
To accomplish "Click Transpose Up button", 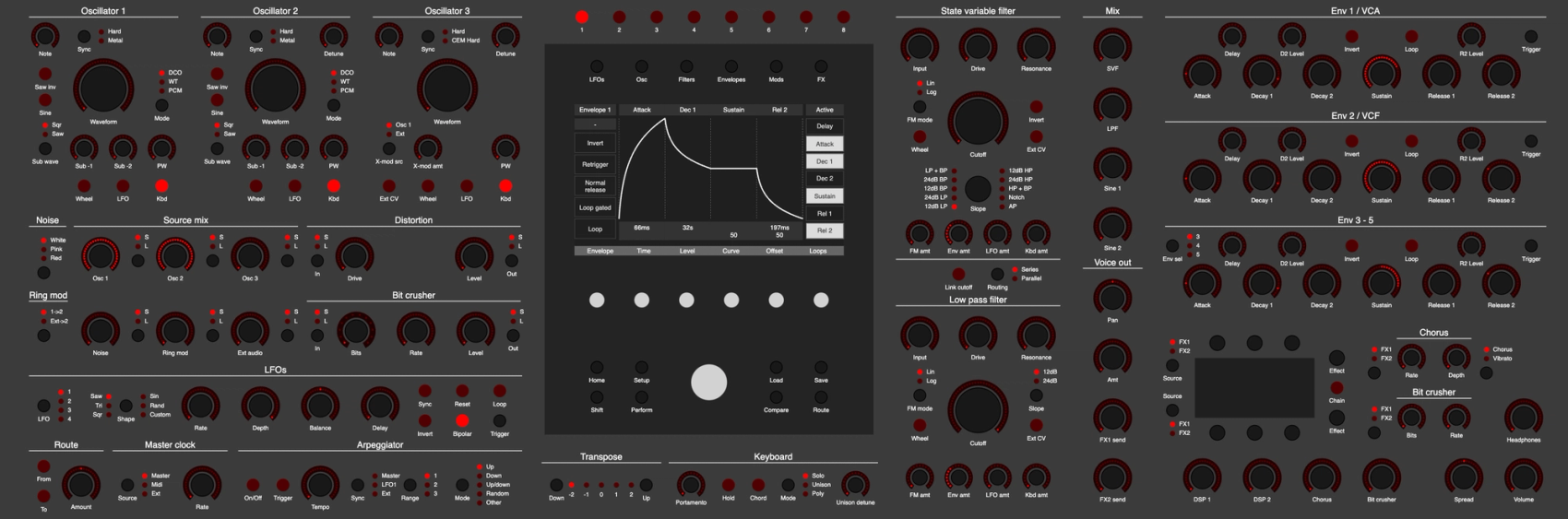I will 646,485.
